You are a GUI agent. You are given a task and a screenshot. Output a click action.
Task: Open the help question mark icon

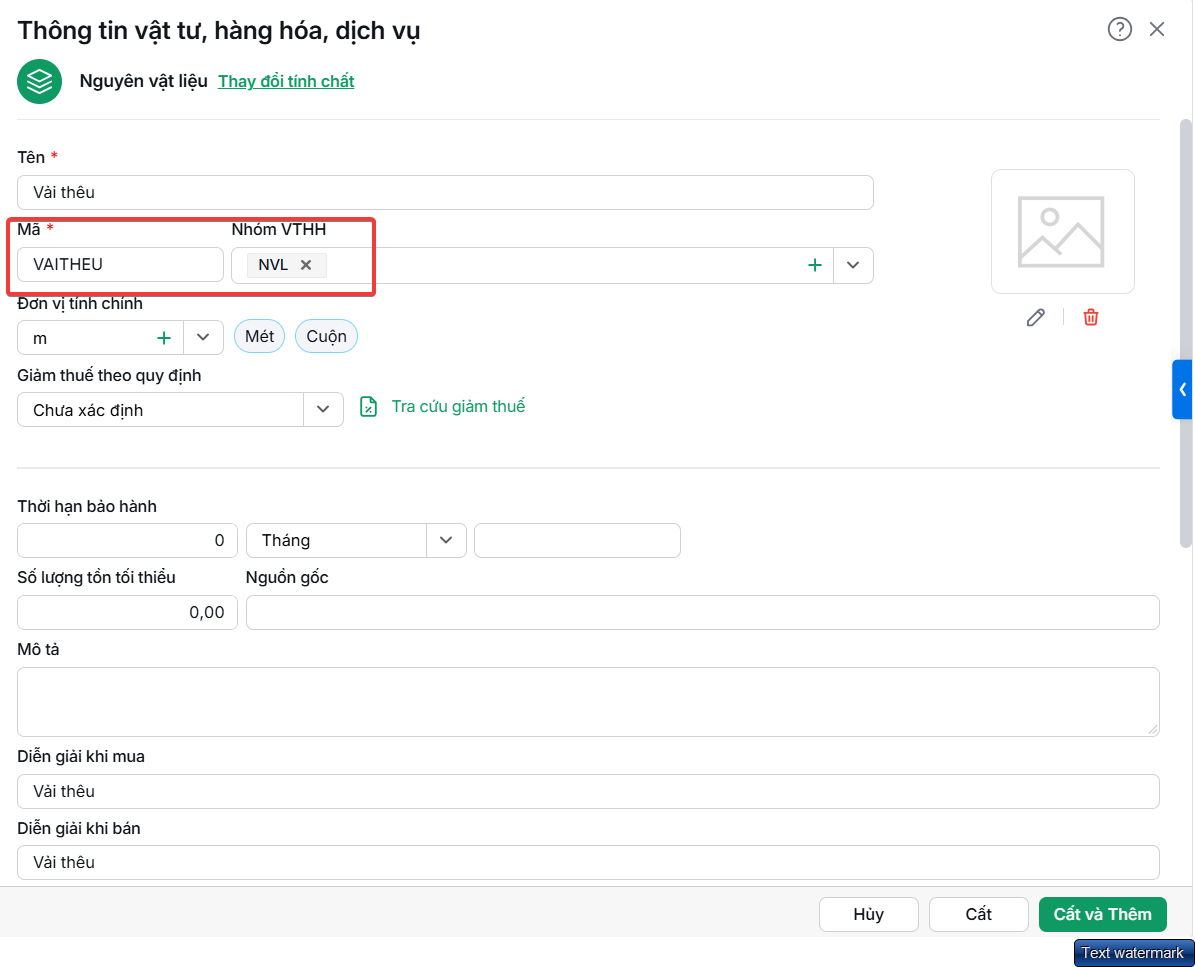(1119, 30)
